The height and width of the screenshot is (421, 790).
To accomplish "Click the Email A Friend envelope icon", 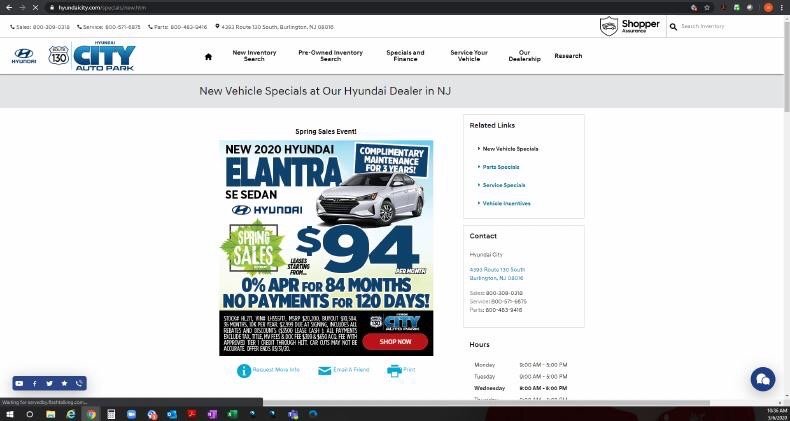I will click(x=324, y=370).
